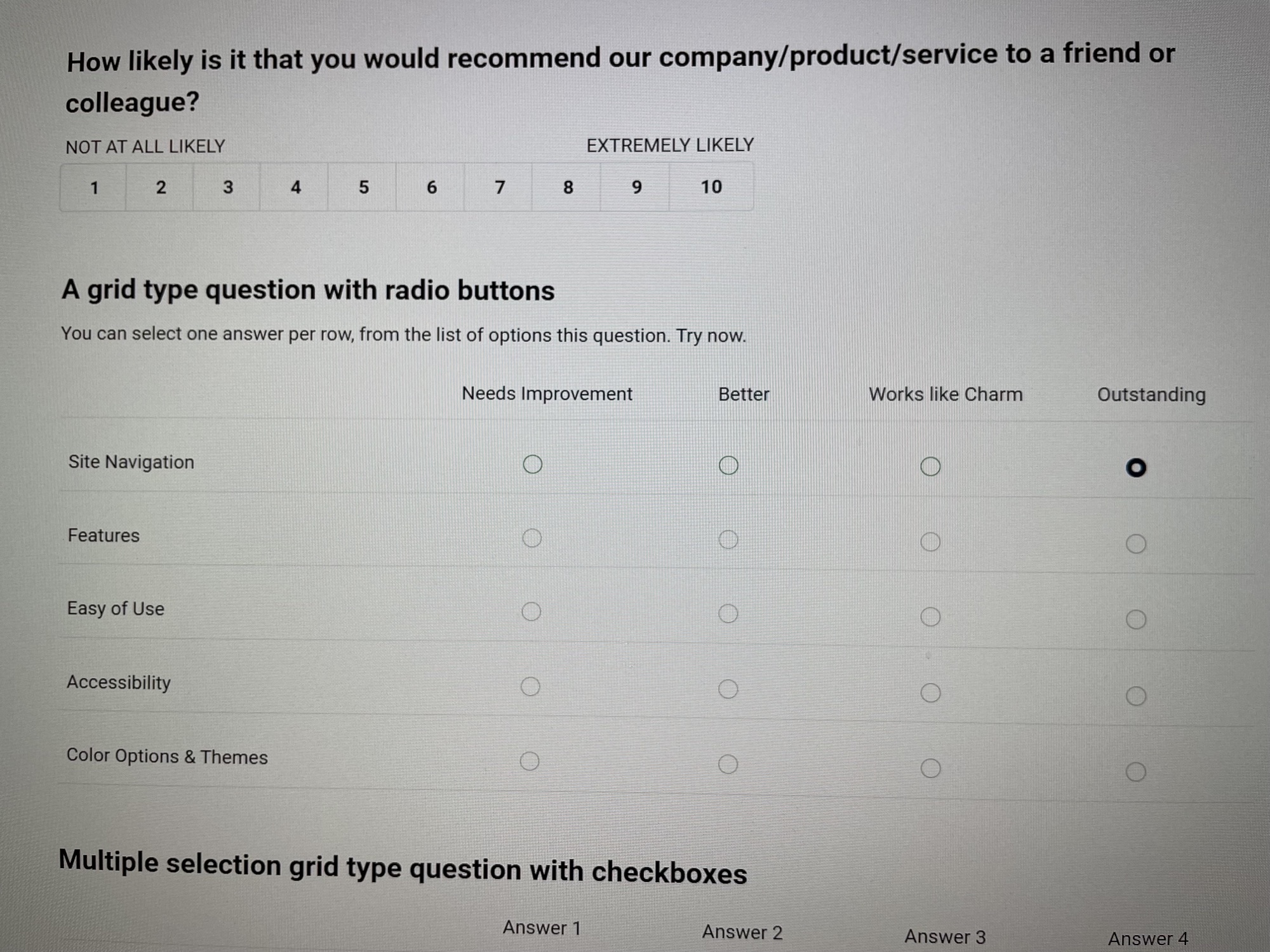Rate Easy of Use as Works like Charm
The height and width of the screenshot is (952, 1270).
pyautogui.click(x=930, y=617)
